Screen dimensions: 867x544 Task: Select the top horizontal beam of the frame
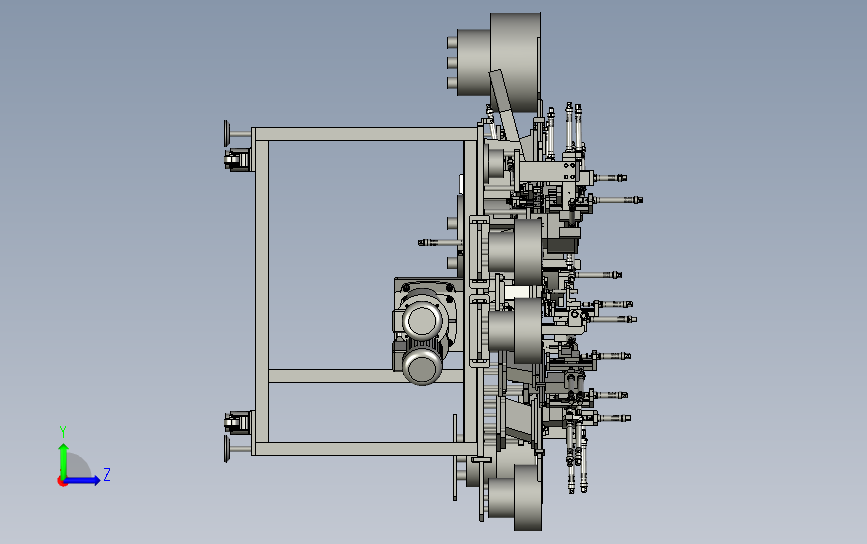[x=365, y=134]
